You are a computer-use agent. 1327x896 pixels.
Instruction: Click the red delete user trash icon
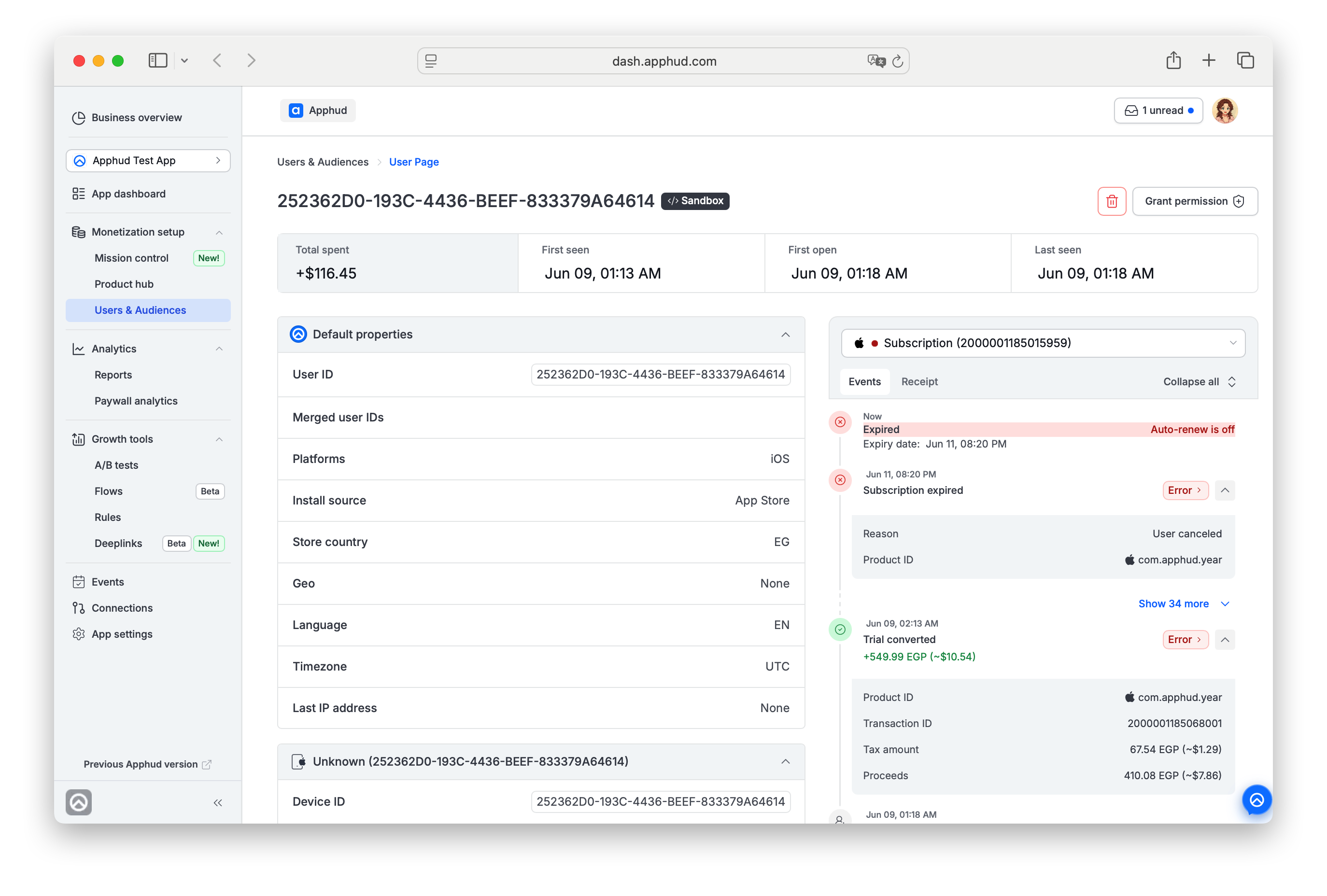click(x=1111, y=201)
